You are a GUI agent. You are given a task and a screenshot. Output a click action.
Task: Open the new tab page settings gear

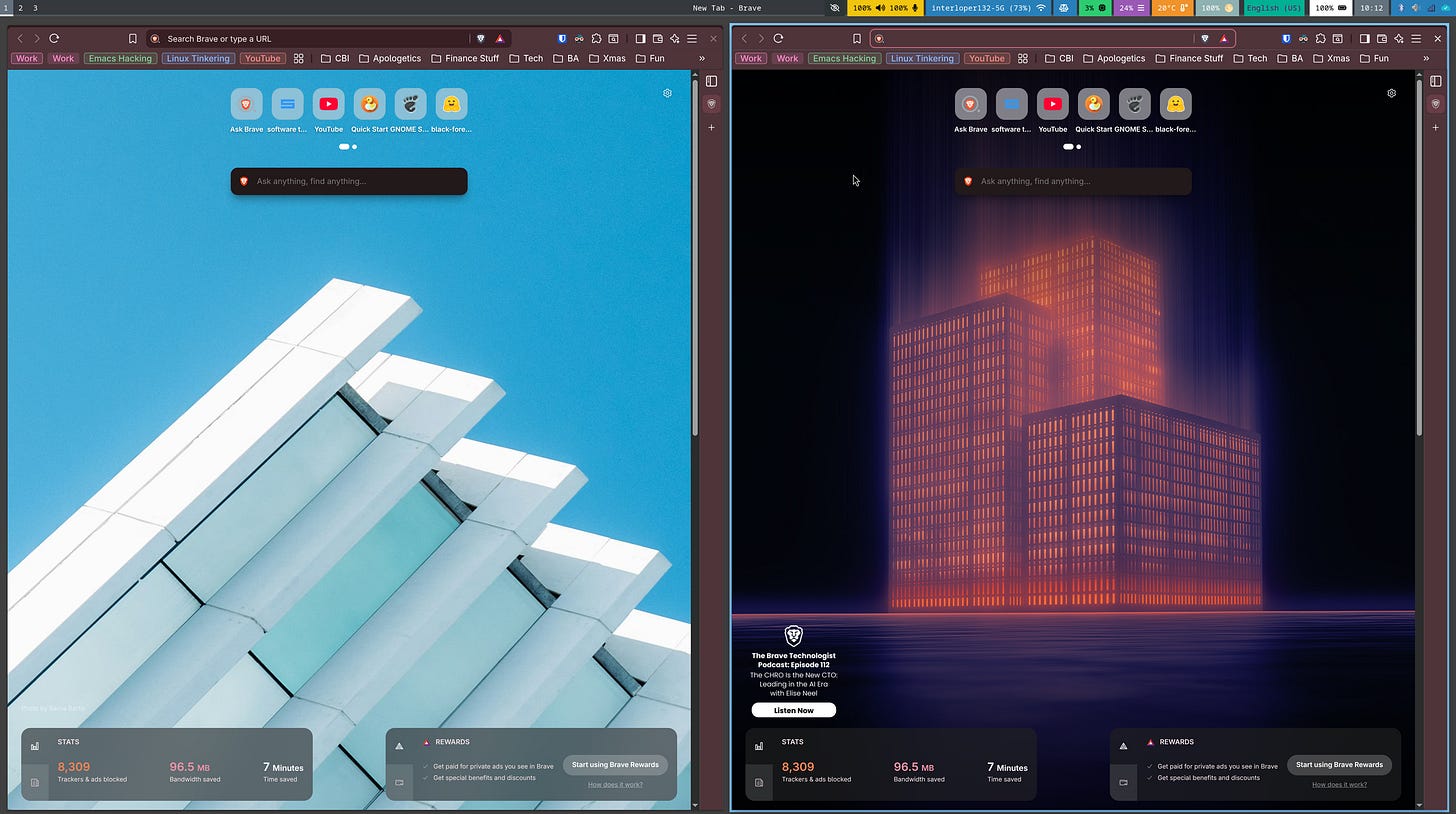(x=667, y=93)
